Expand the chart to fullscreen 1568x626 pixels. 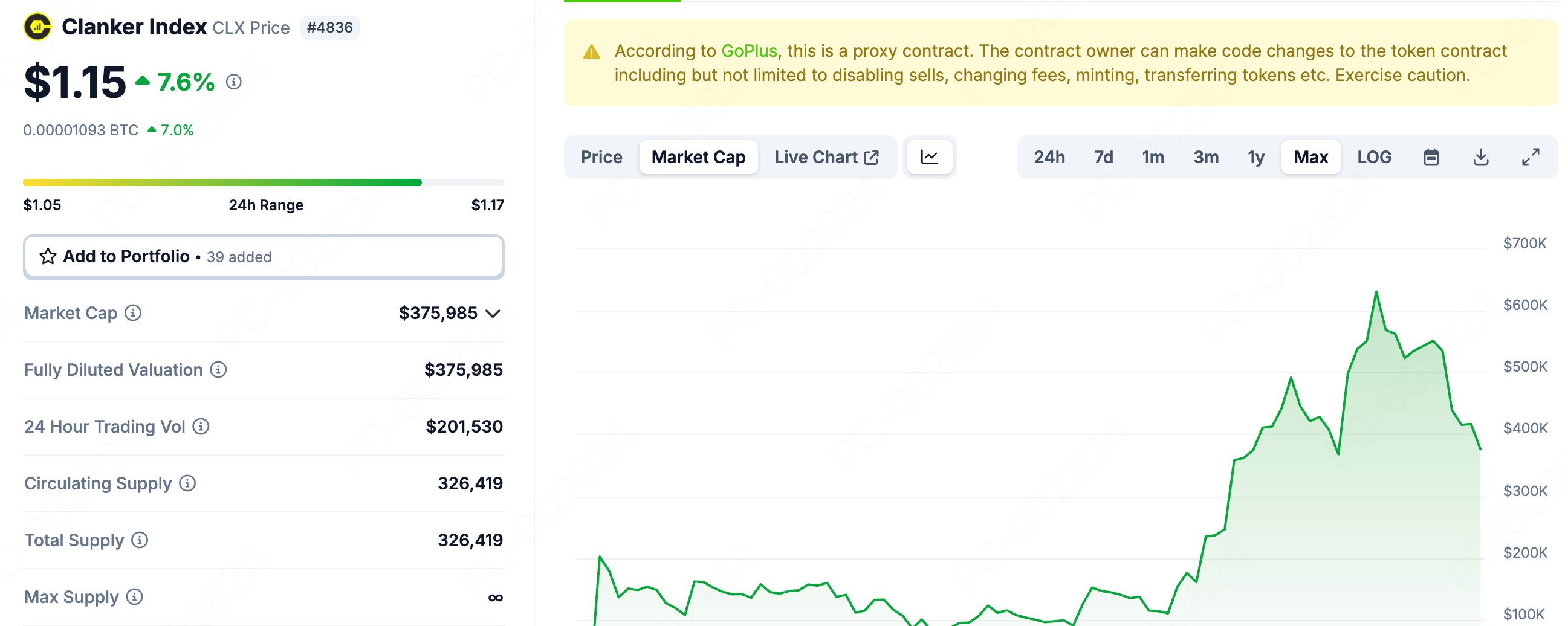tap(1531, 158)
